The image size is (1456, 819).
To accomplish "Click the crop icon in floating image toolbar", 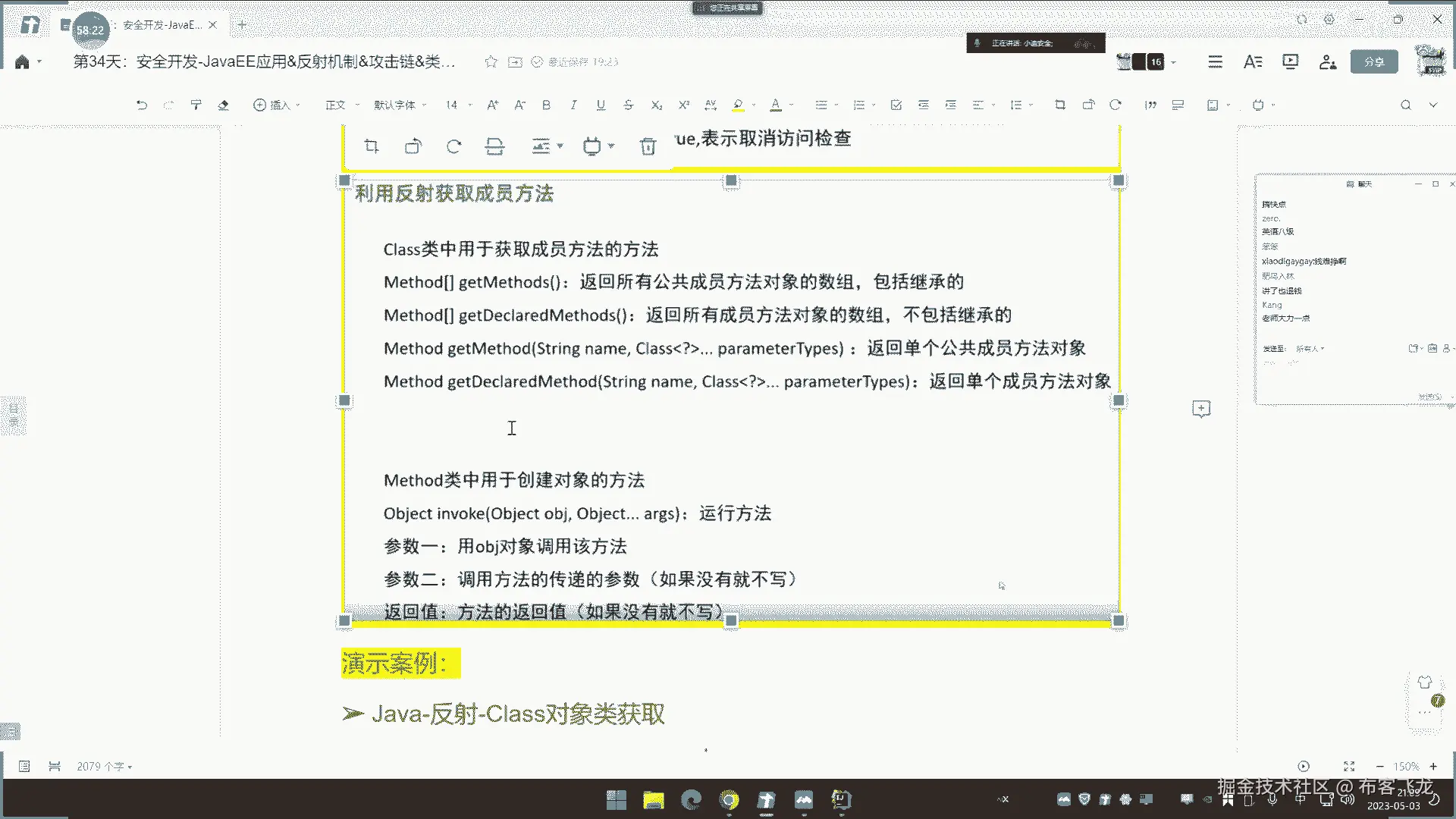I will (372, 146).
